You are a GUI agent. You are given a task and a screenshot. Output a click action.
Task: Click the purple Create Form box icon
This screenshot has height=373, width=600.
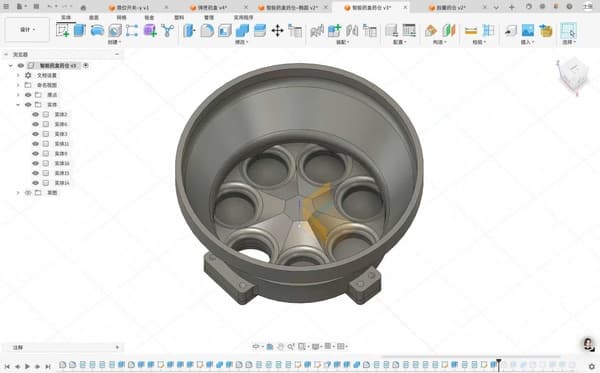click(150, 30)
